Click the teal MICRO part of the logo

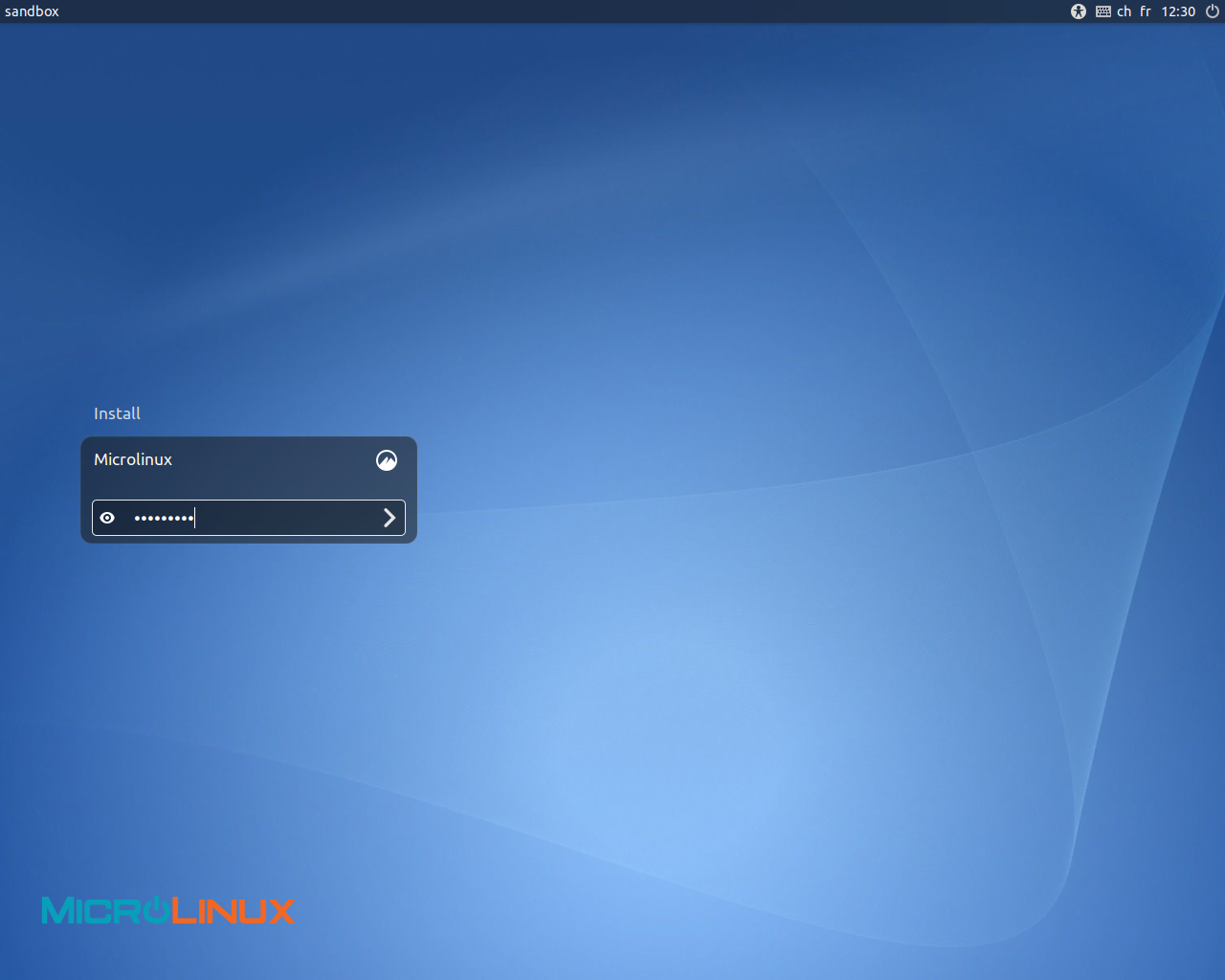click(x=91, y=911)
